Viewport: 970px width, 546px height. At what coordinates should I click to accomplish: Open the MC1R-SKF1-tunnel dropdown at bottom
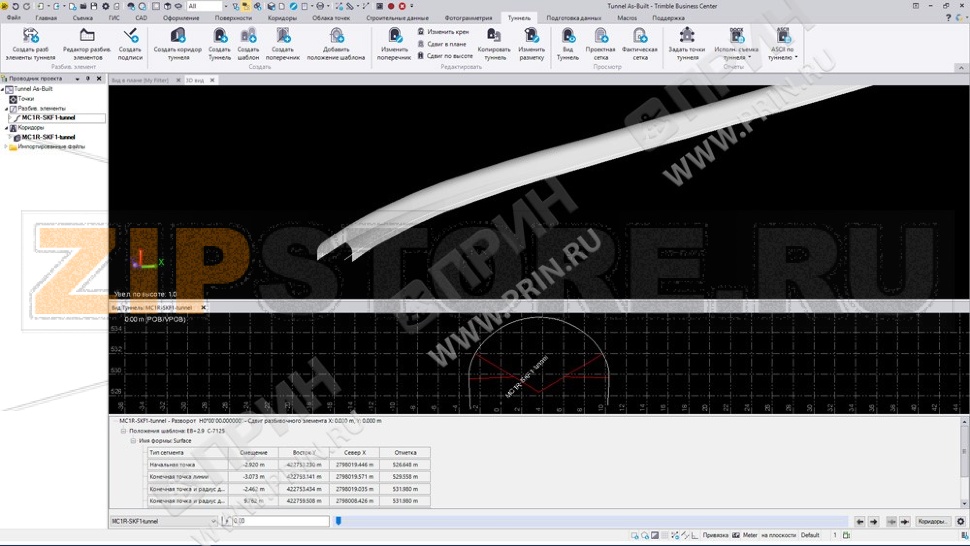point(213,522)
